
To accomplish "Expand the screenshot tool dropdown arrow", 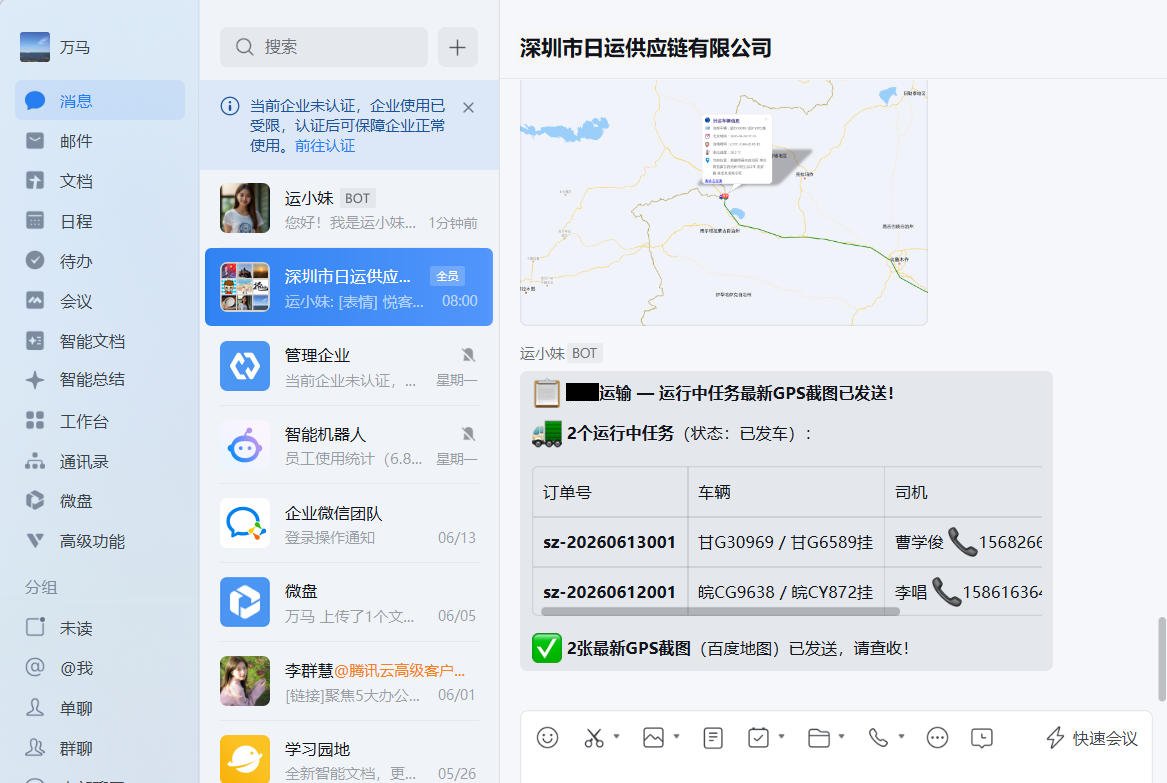I will point(616,736).
